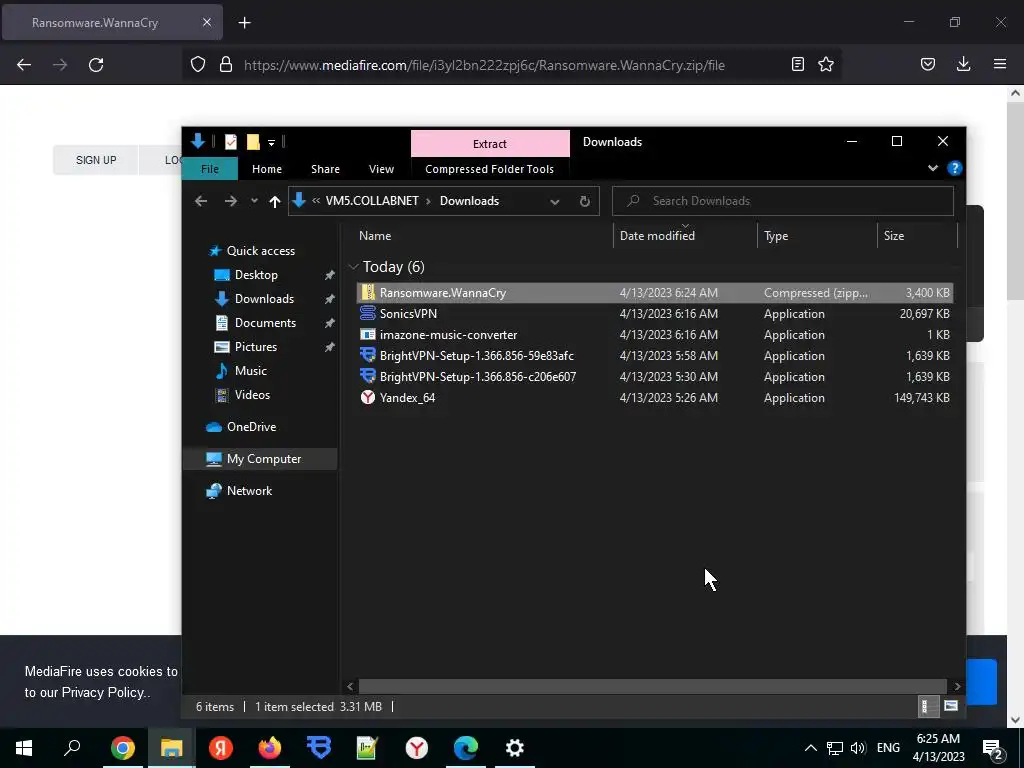Click the Yandex_64 installer icon
This screenshot has width=1024, height=768.
[x=368, y=397]
